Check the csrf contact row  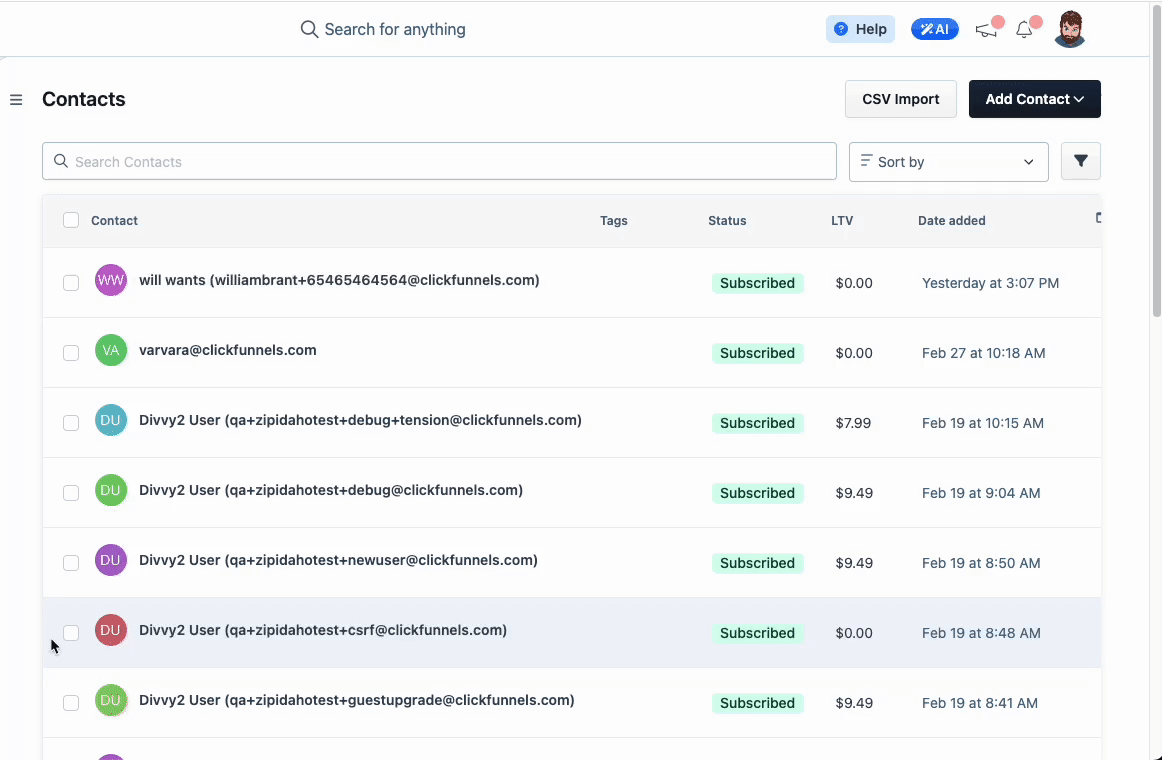point(70,633)
